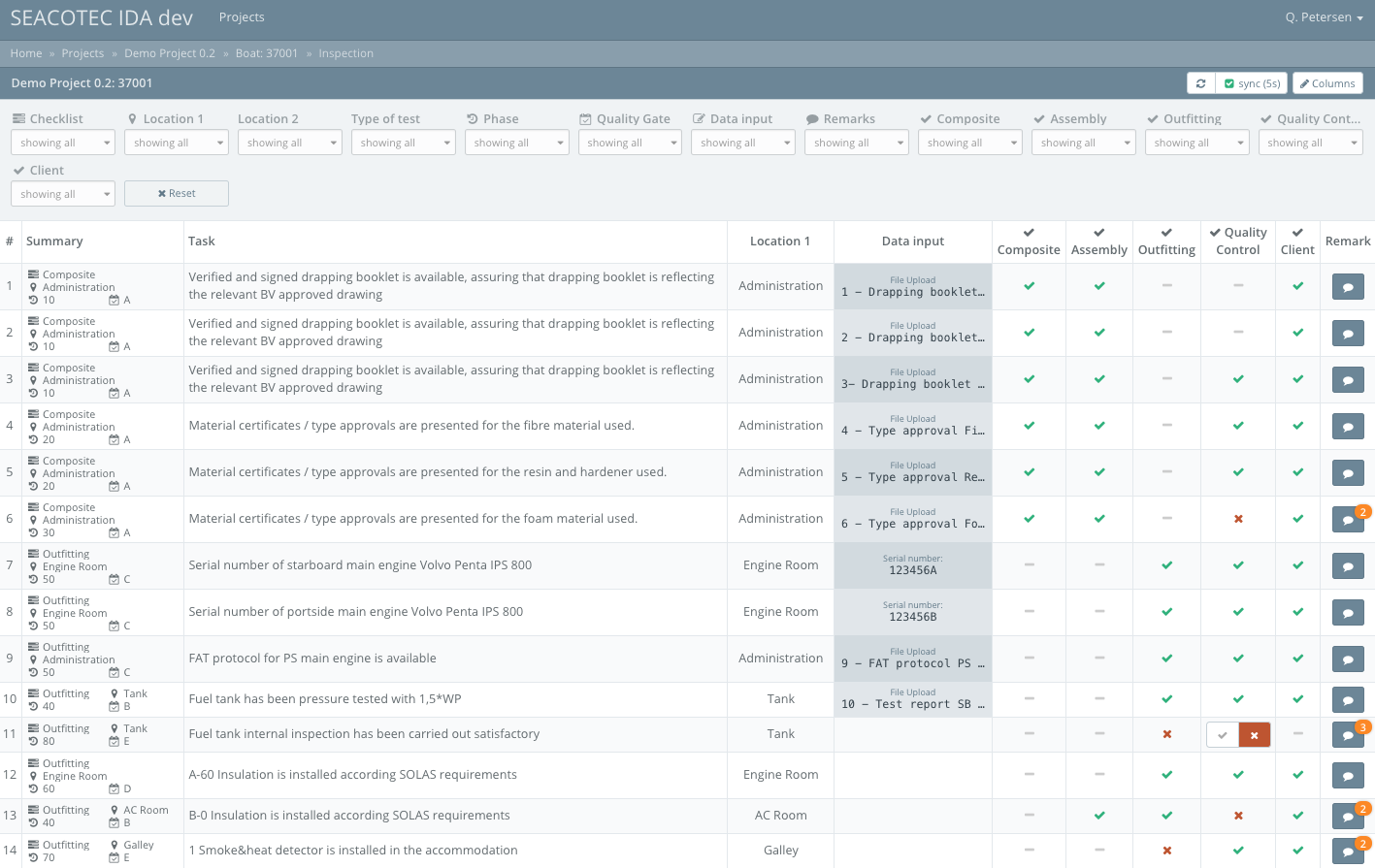The height and width of the screenshot is (868, 1375).
Task: Click Client checkmark on row 7
Action: (1298, 565)
